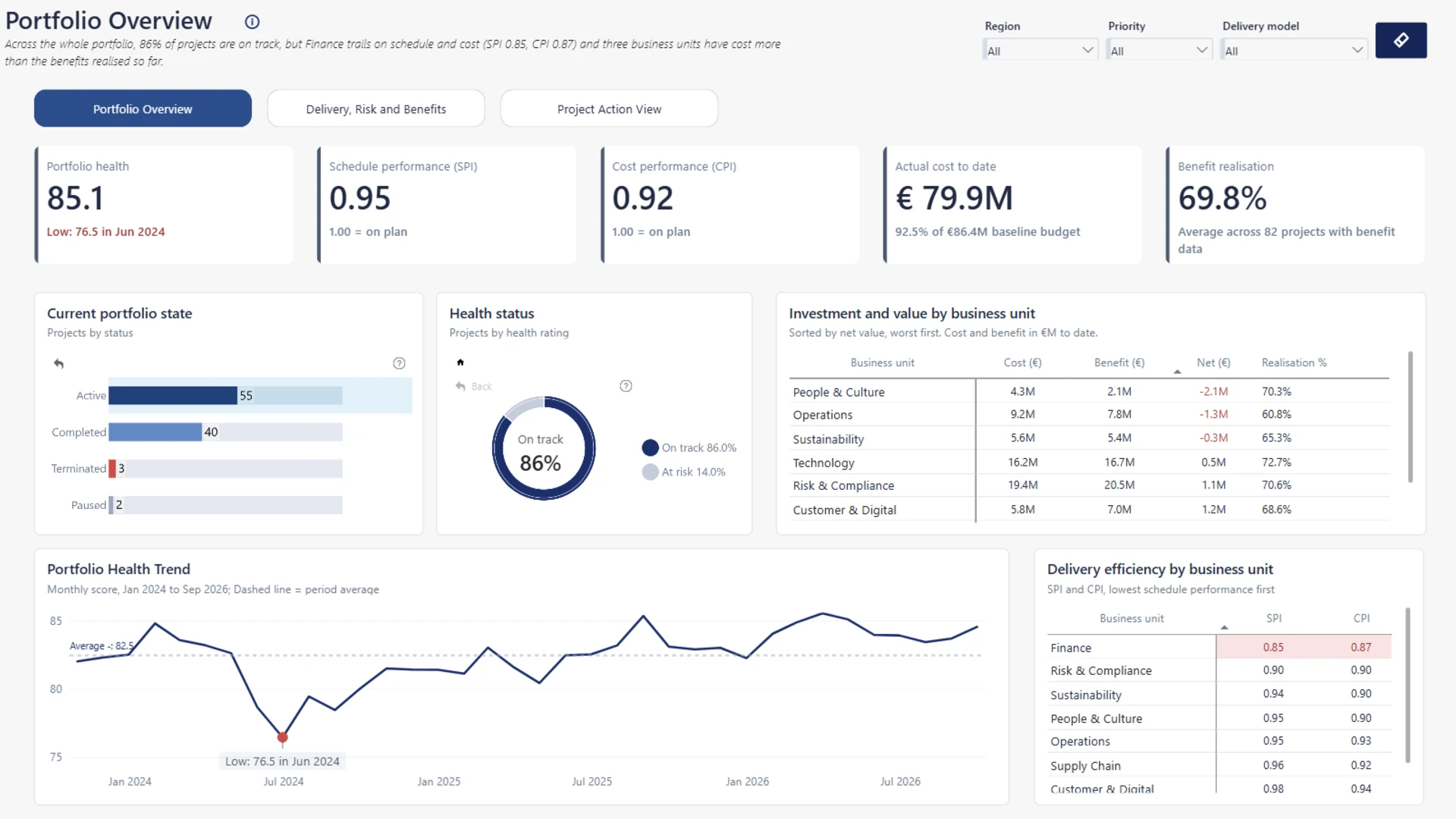This screenshot has width=1456, height=819.
Task: Click the sort arrow above Net (€) column
Action: (1177, 372)
